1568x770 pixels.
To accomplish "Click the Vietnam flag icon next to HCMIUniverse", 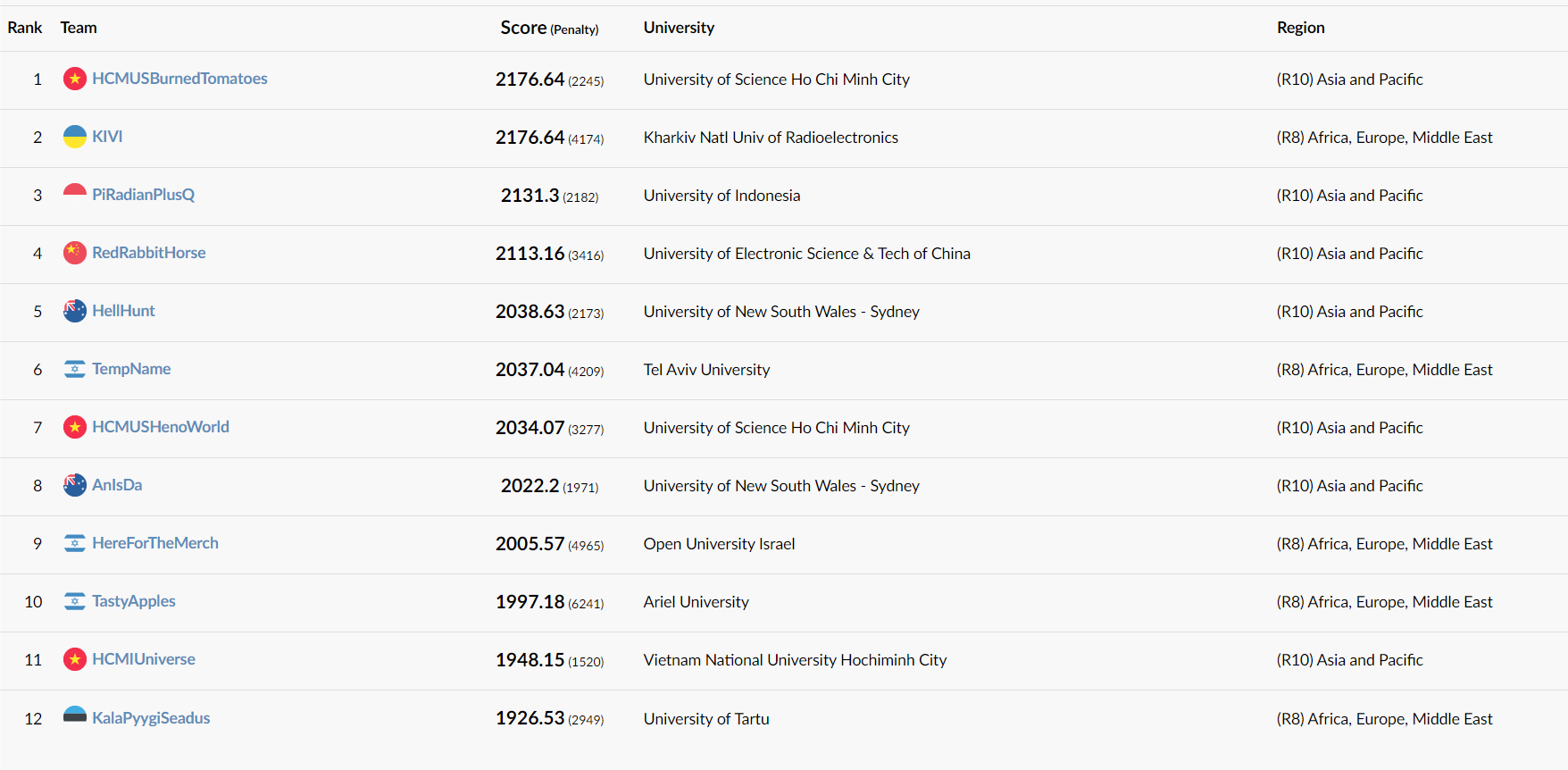I will [x=75, y=659].
